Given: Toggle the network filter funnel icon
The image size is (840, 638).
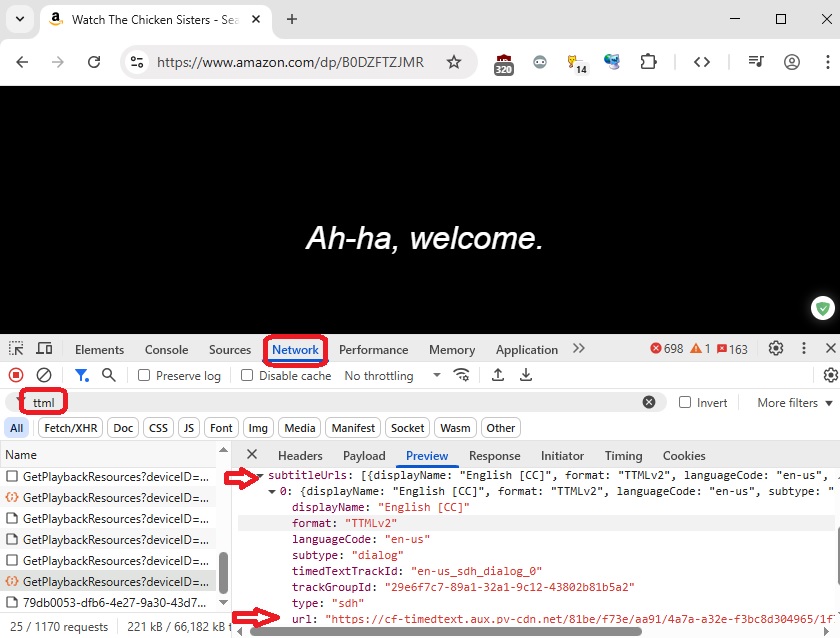Looking at the screenshot, I should (x=81, y=375).
